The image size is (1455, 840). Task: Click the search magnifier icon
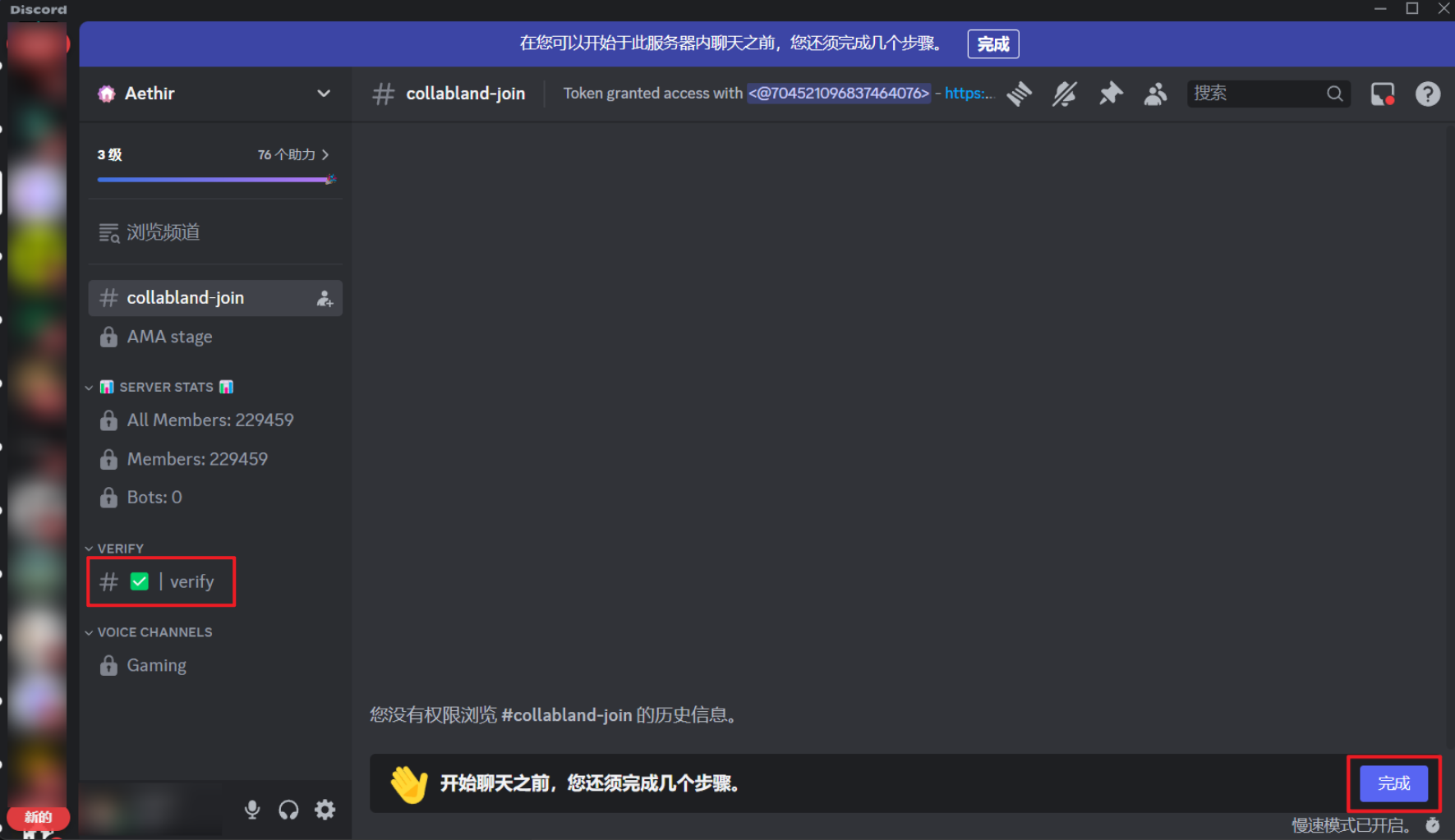[x=1335, y=94]
